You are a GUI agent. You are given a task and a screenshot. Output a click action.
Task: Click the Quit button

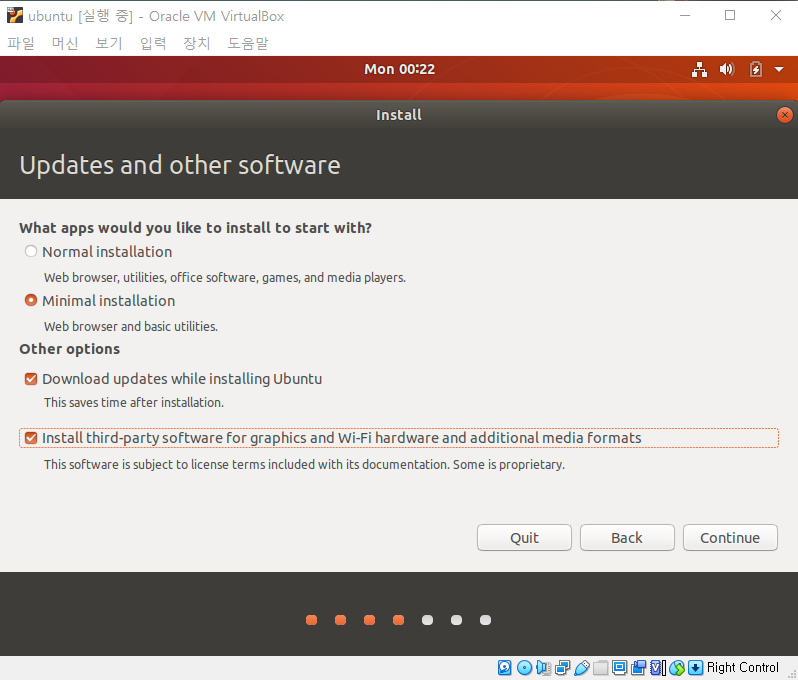point(524,537)
